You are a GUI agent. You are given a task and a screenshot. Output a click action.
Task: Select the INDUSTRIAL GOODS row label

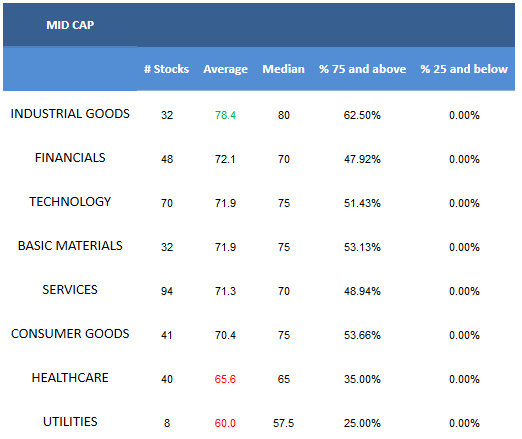pyautogui.click(x=70, y=114)
